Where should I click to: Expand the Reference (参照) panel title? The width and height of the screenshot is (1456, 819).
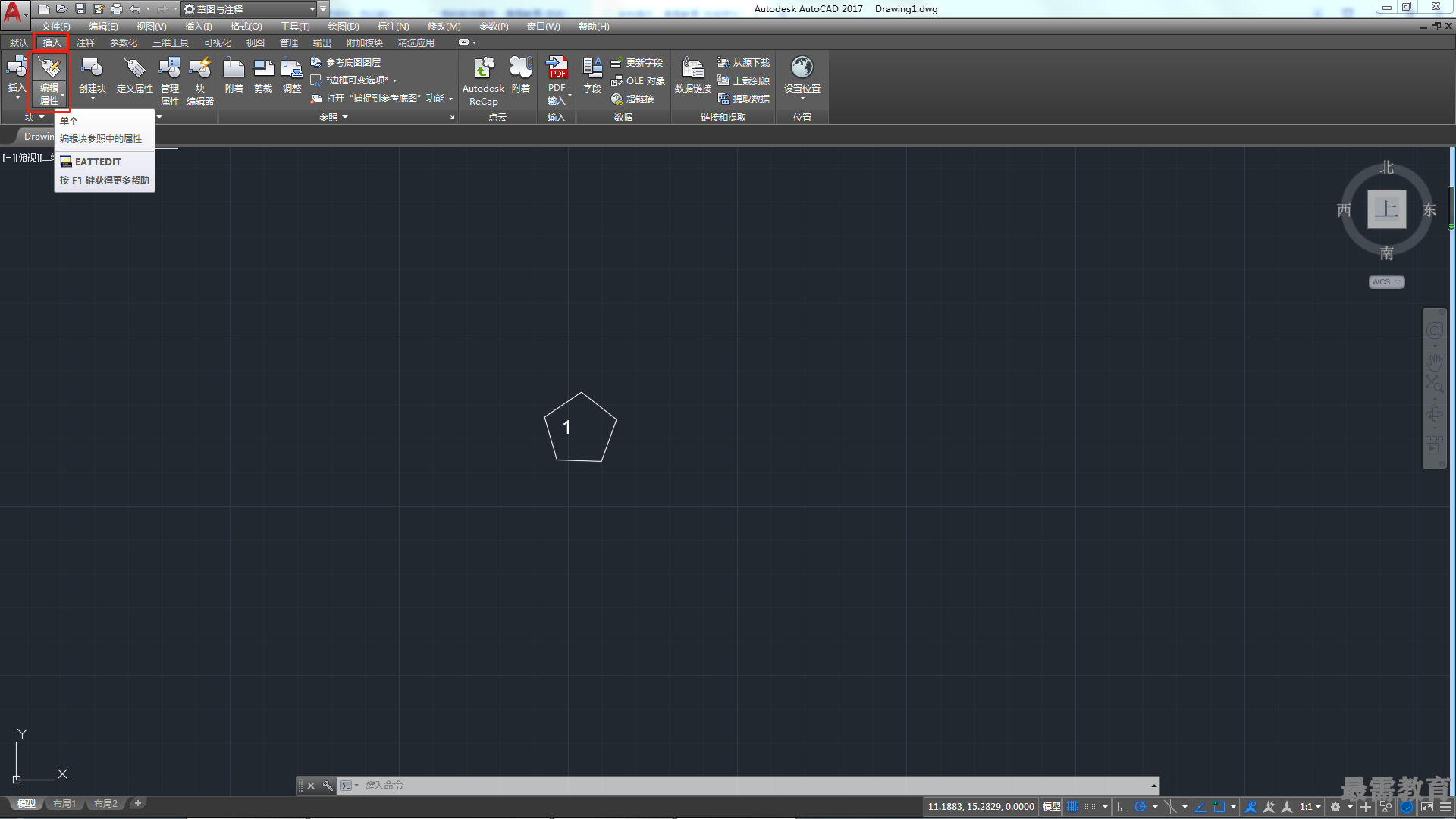click(x=334, y=117)
